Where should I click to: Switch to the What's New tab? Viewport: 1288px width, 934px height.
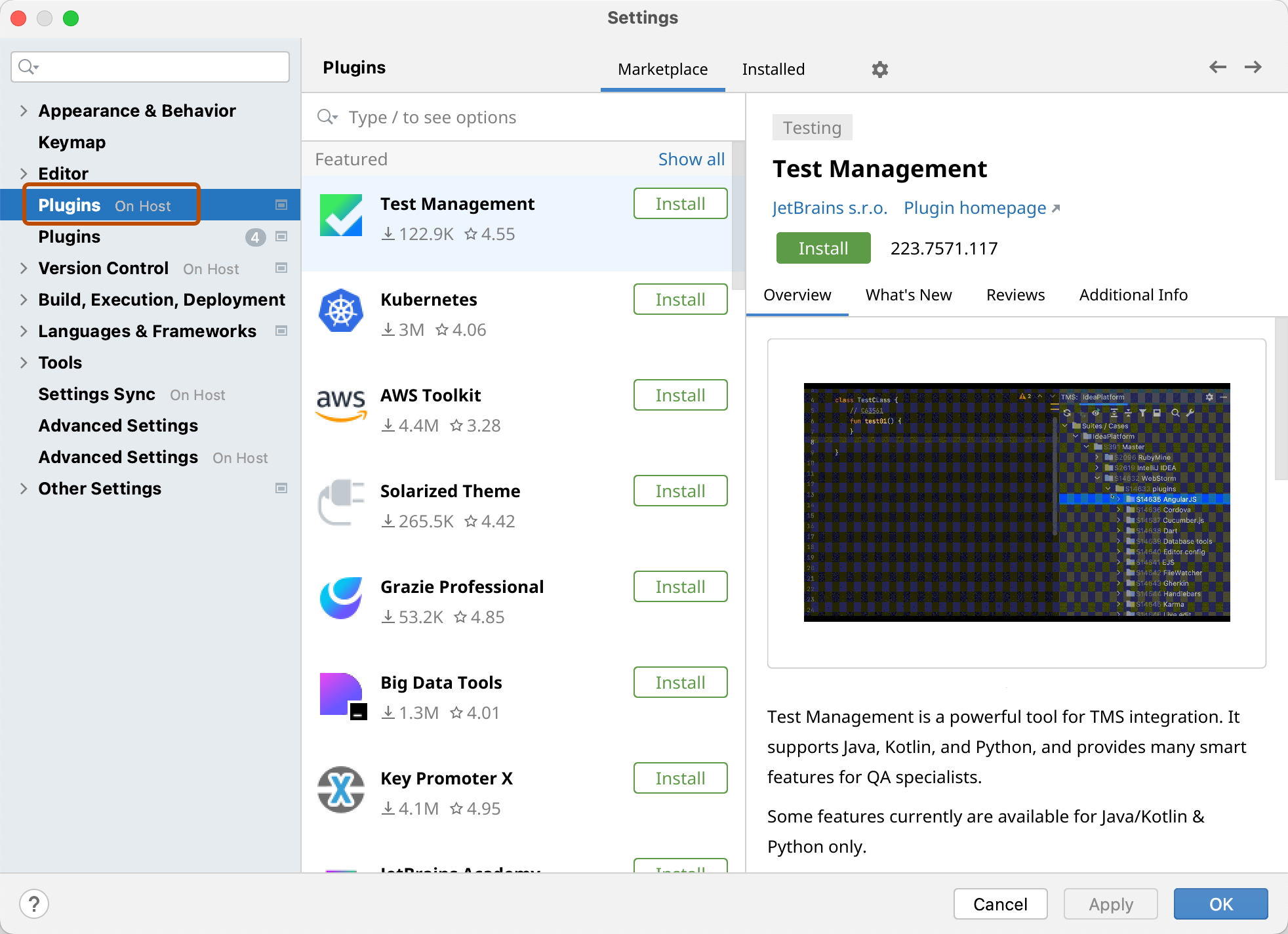(x=909, y=295)
